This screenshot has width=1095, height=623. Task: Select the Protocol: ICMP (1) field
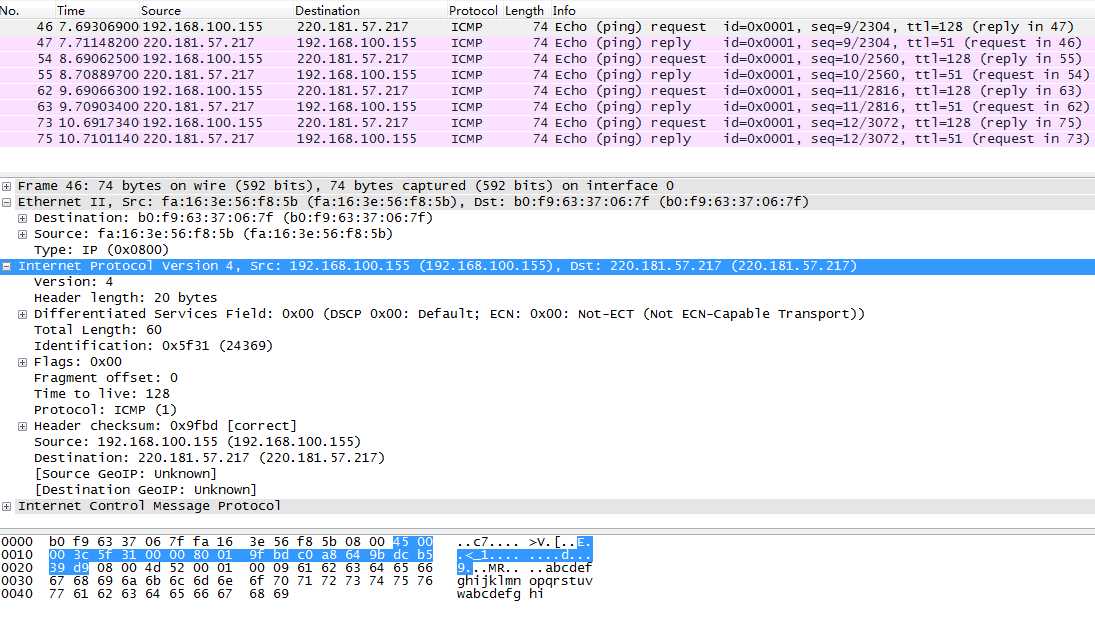(105, 411)
